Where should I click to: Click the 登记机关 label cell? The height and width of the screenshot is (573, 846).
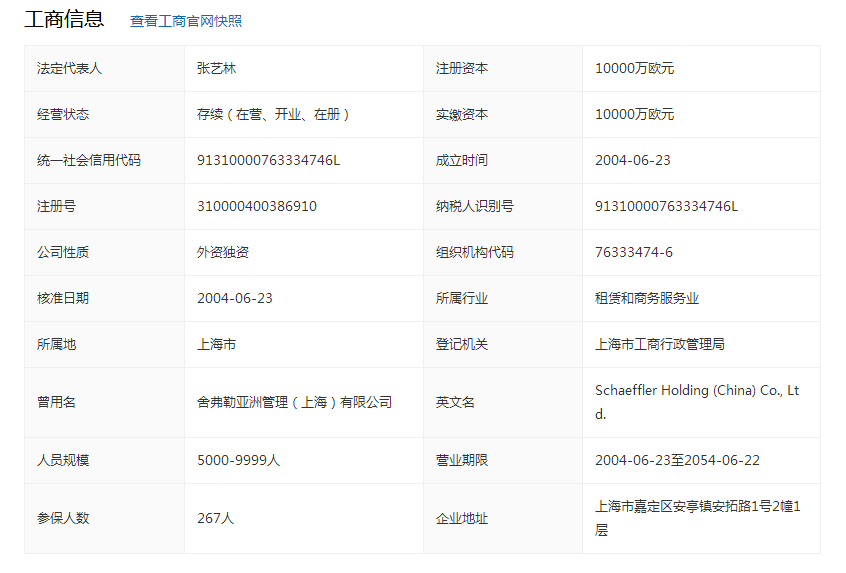(503, 344)
